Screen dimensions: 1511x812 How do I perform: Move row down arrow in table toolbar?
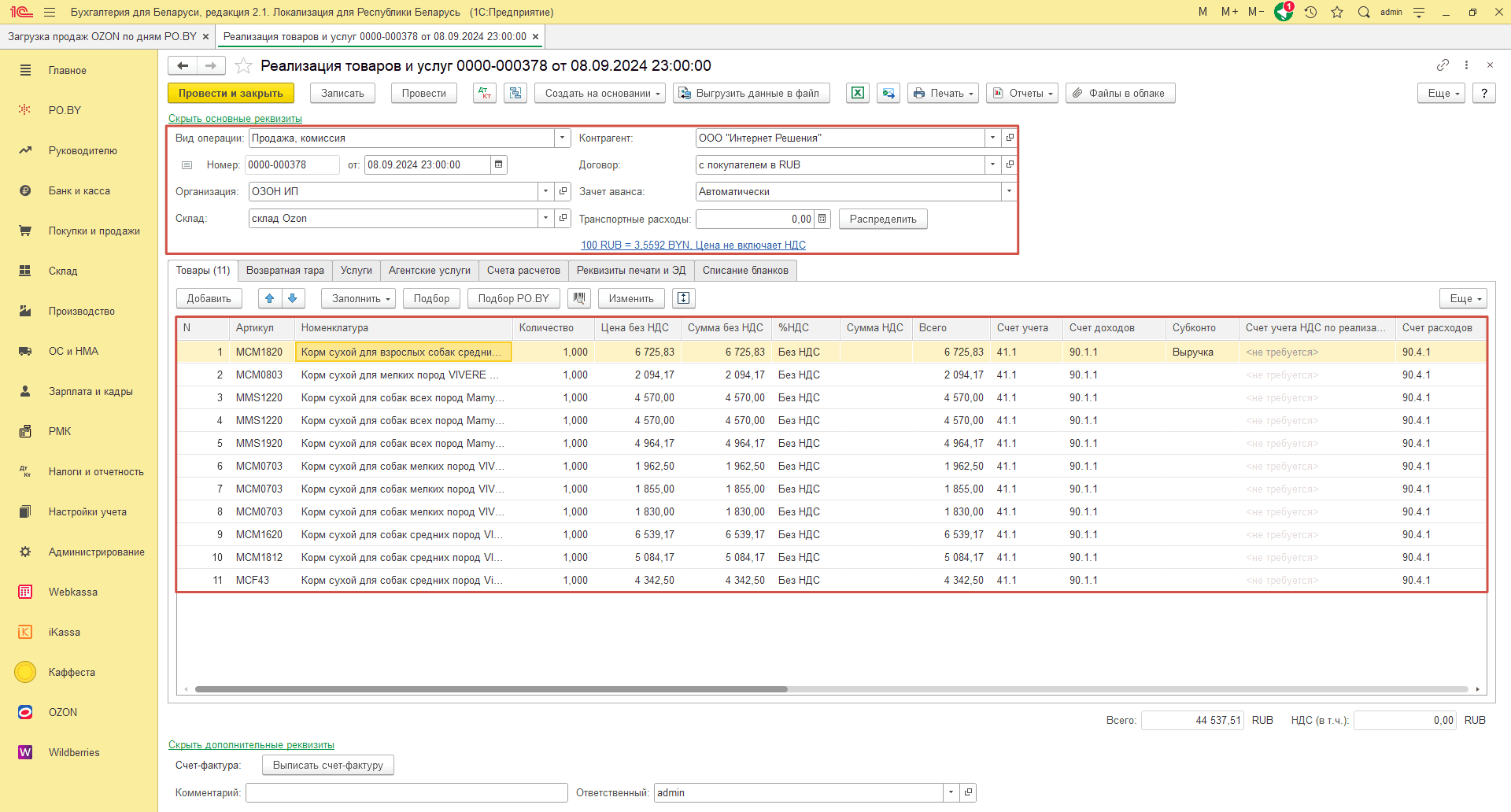point(292,298)
